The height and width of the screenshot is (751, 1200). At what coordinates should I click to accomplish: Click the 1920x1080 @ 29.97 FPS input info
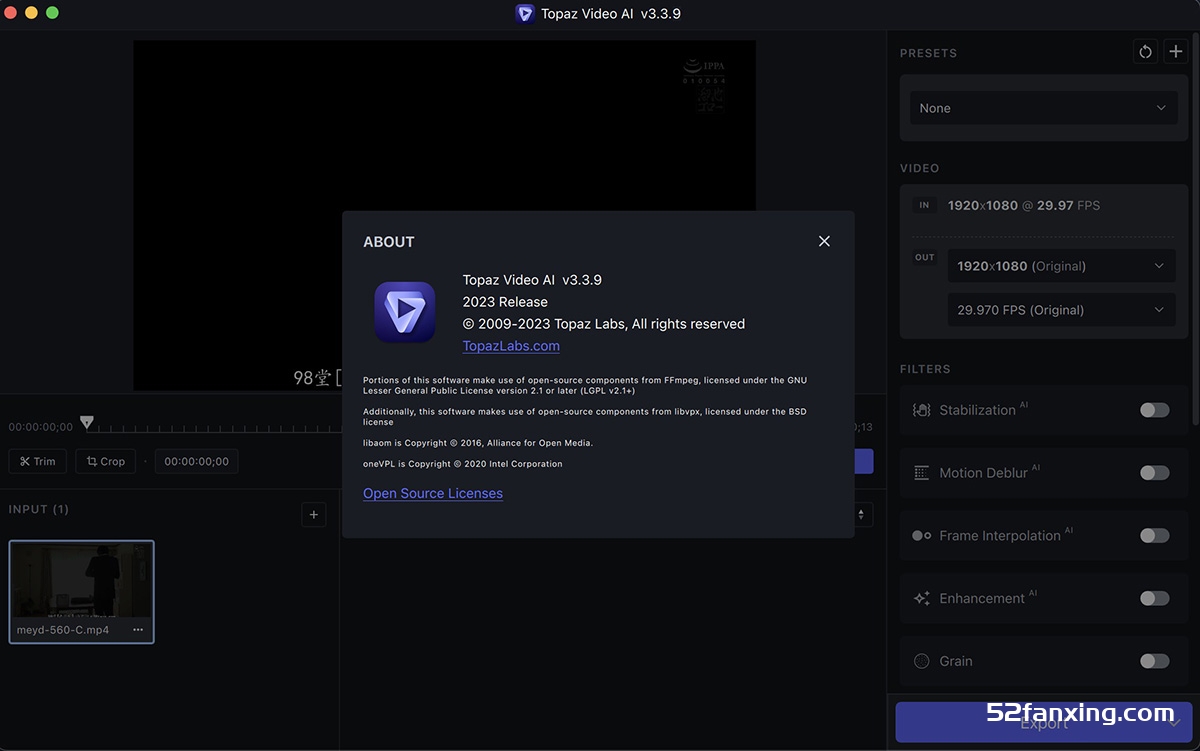(1023, 205)
